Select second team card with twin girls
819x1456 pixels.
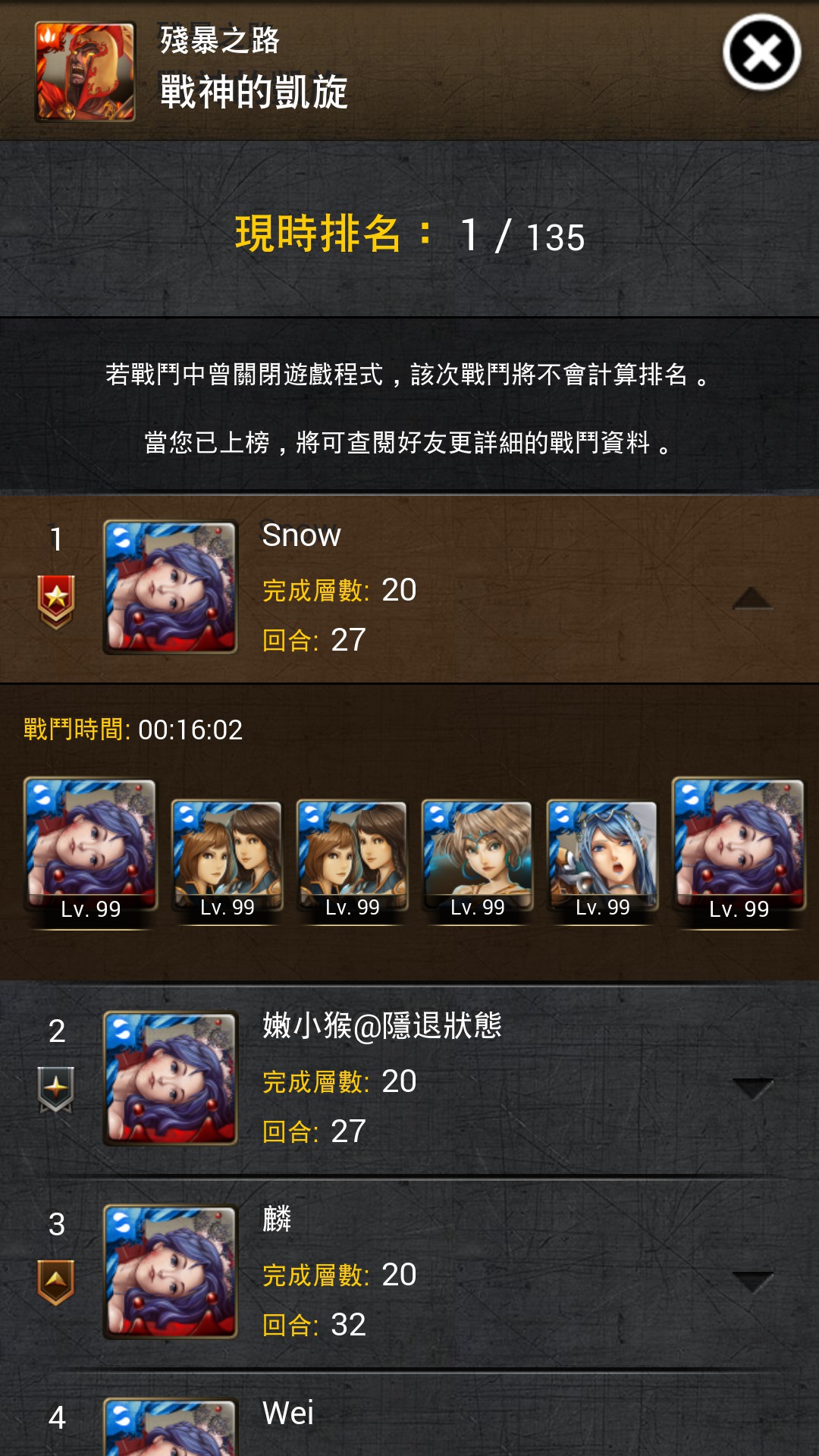point(227,861)
